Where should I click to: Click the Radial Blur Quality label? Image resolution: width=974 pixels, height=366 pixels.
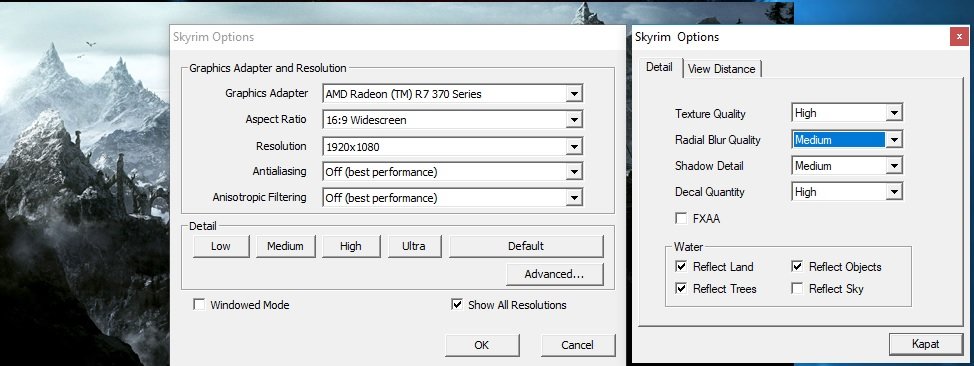click(x=717, y=140)
